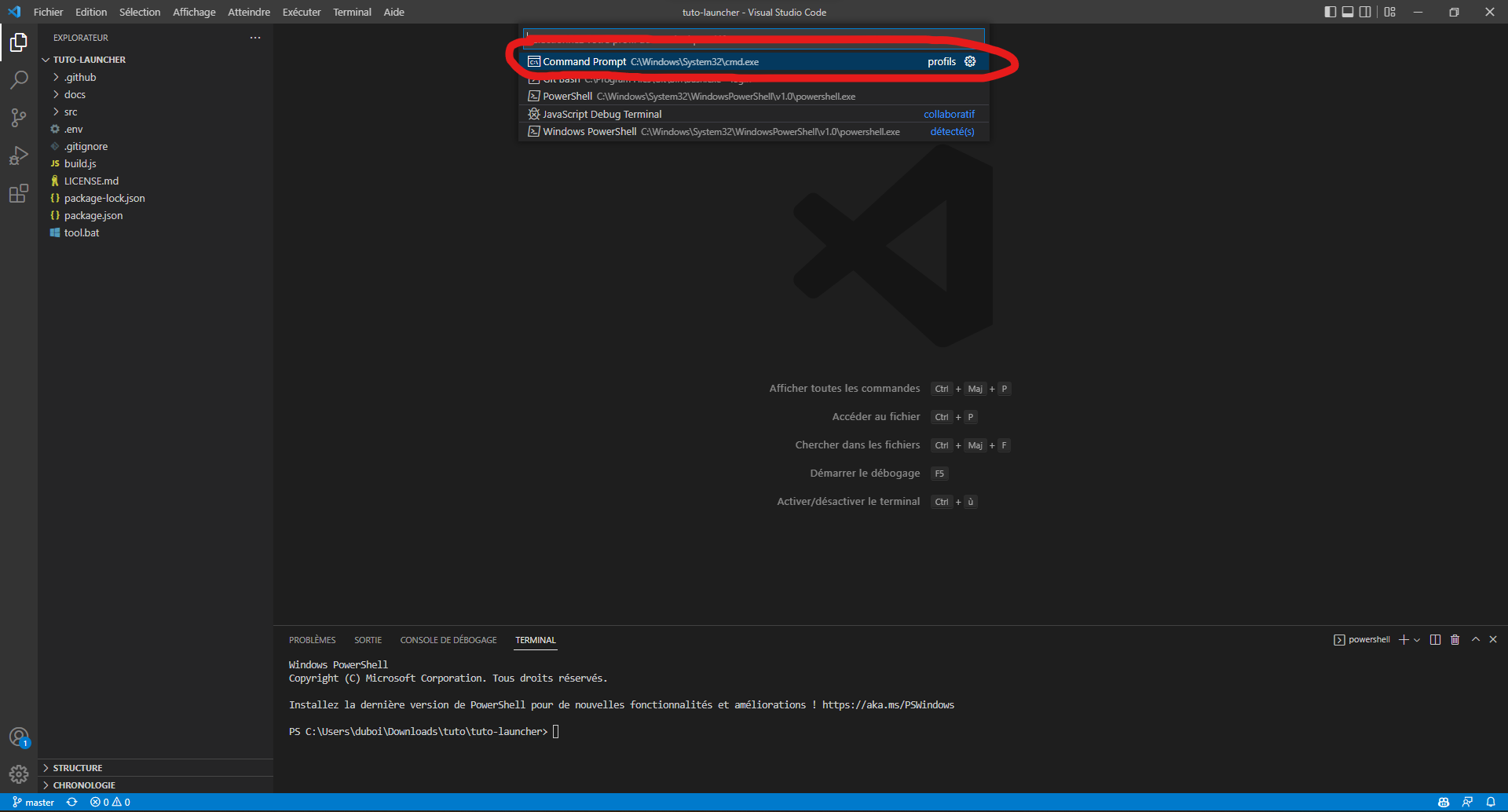Split the terminal pane
This screenshot has height=812, width=1508.
[x=1435, y=640]
